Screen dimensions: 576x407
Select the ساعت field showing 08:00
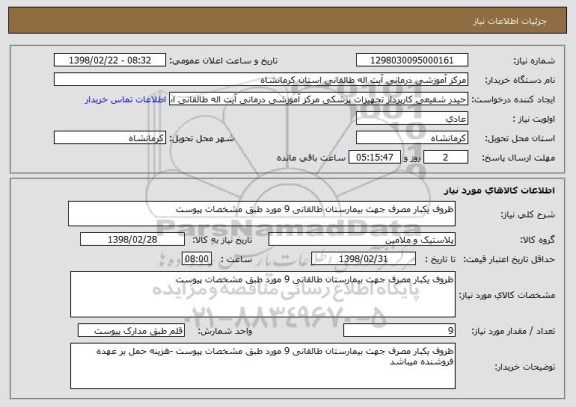point(197,259)
